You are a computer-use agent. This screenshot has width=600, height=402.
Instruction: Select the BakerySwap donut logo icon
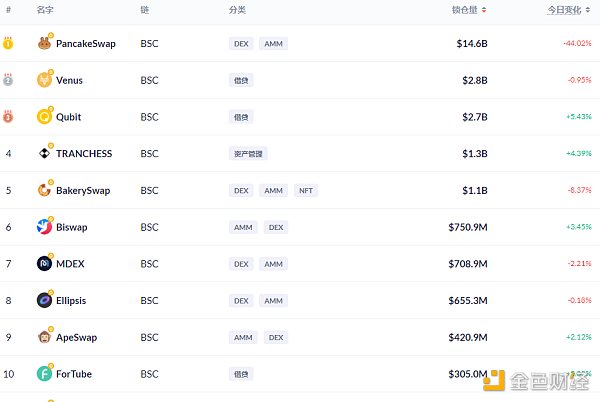click(x=44, y=190)
